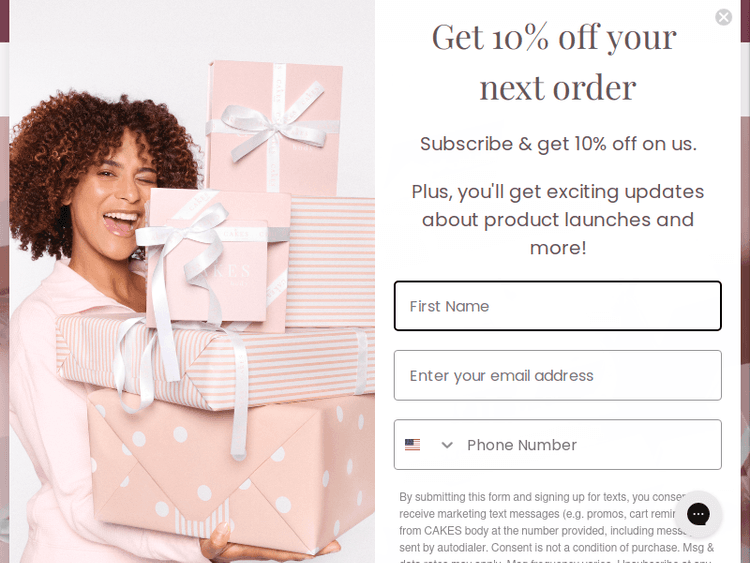Click the "Subscribe & get 10% off on us" text
Viewport: 750px width, 563px height.
point(558,144)
